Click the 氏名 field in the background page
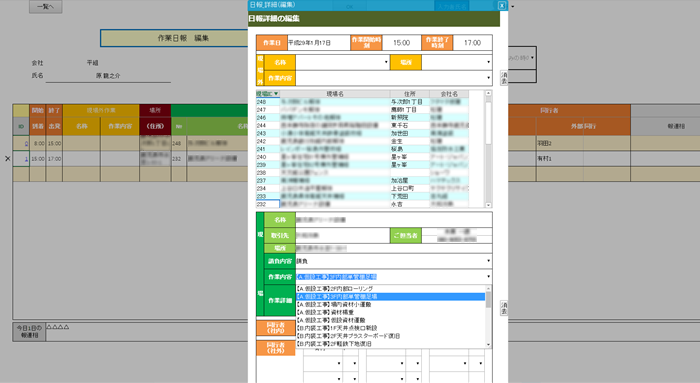The image size is (700, 383). 108,76
